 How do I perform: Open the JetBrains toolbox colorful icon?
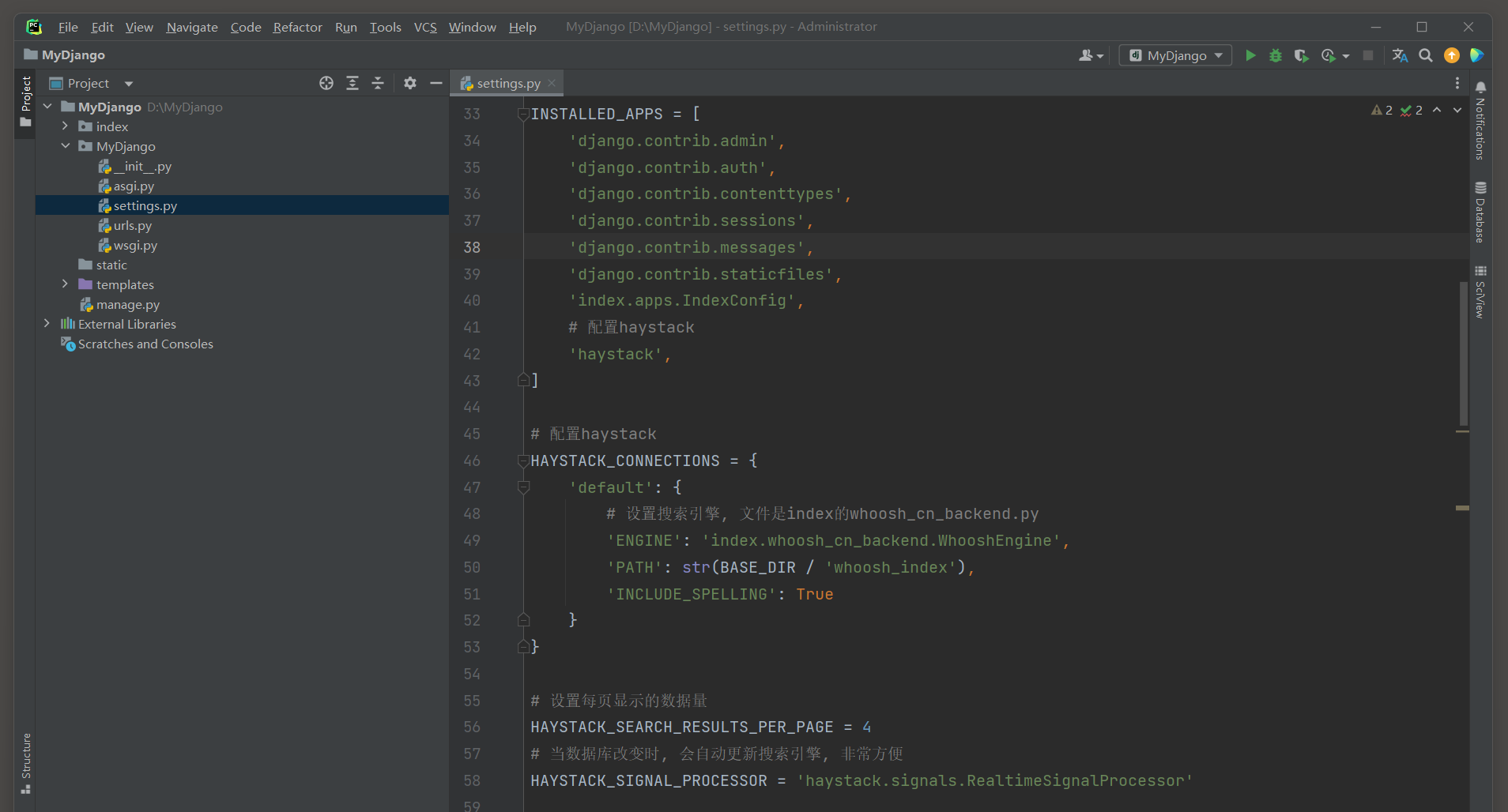[x=1476, y=55]
